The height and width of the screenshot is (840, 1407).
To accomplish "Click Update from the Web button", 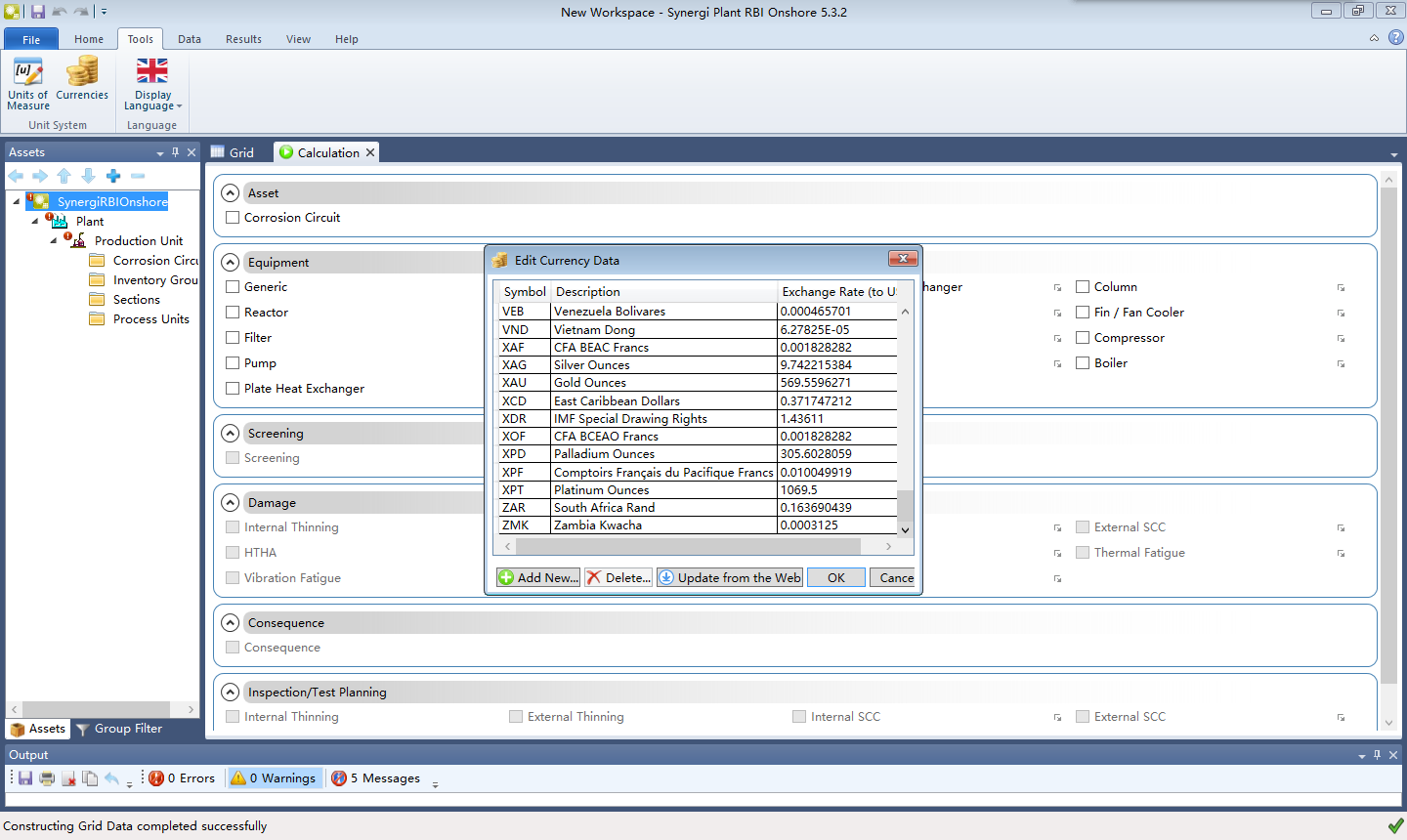I will click(730, 577).
